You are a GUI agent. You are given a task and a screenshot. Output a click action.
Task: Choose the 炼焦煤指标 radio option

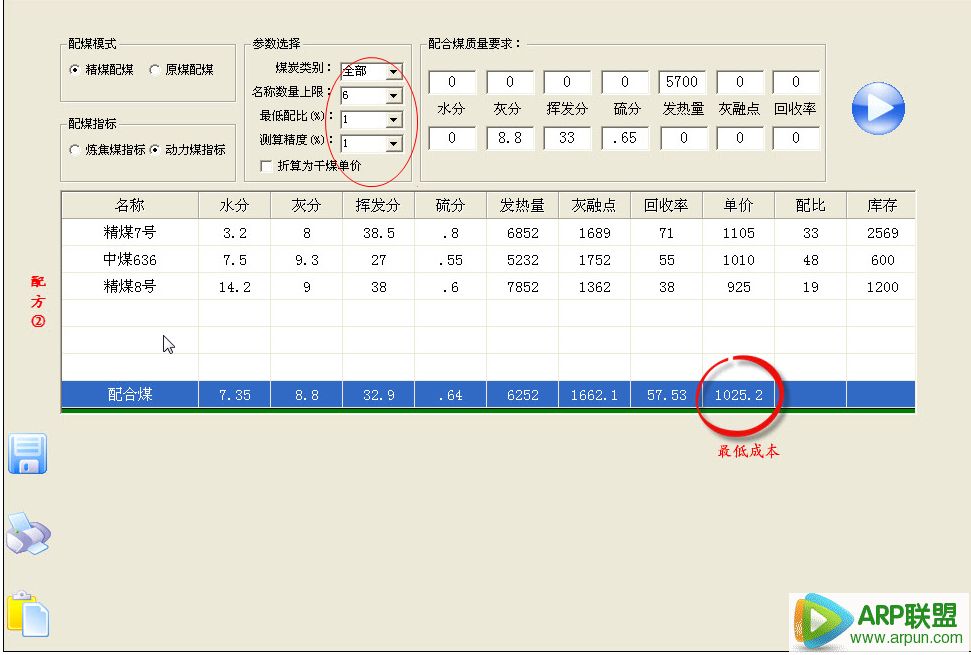pyautogui.click(x=75, y=150)
